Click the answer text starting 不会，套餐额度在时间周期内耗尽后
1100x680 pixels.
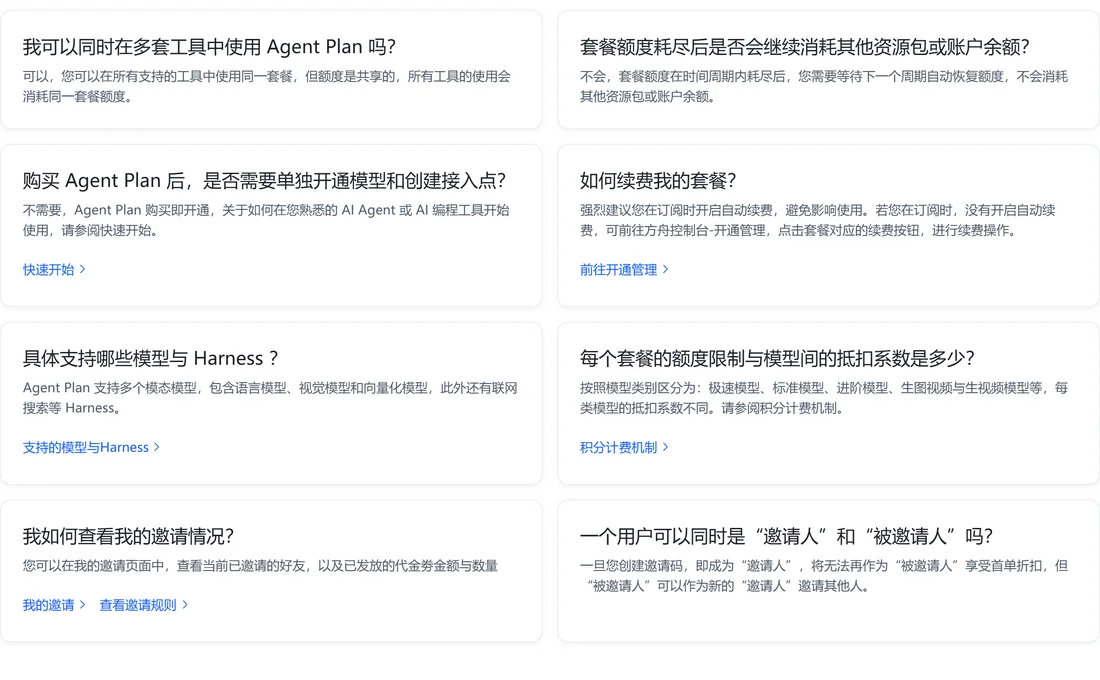pyautogui.click(x=824, y=86)
